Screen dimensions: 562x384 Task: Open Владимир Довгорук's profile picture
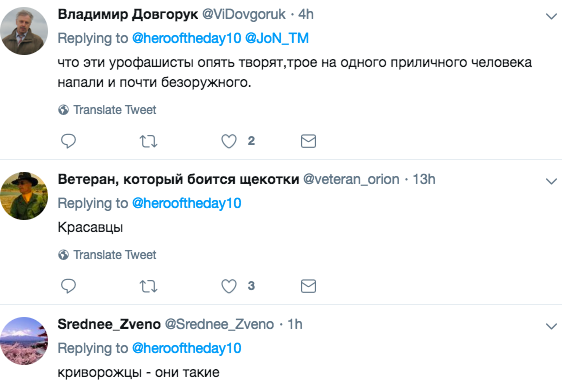tap(24, 31)
